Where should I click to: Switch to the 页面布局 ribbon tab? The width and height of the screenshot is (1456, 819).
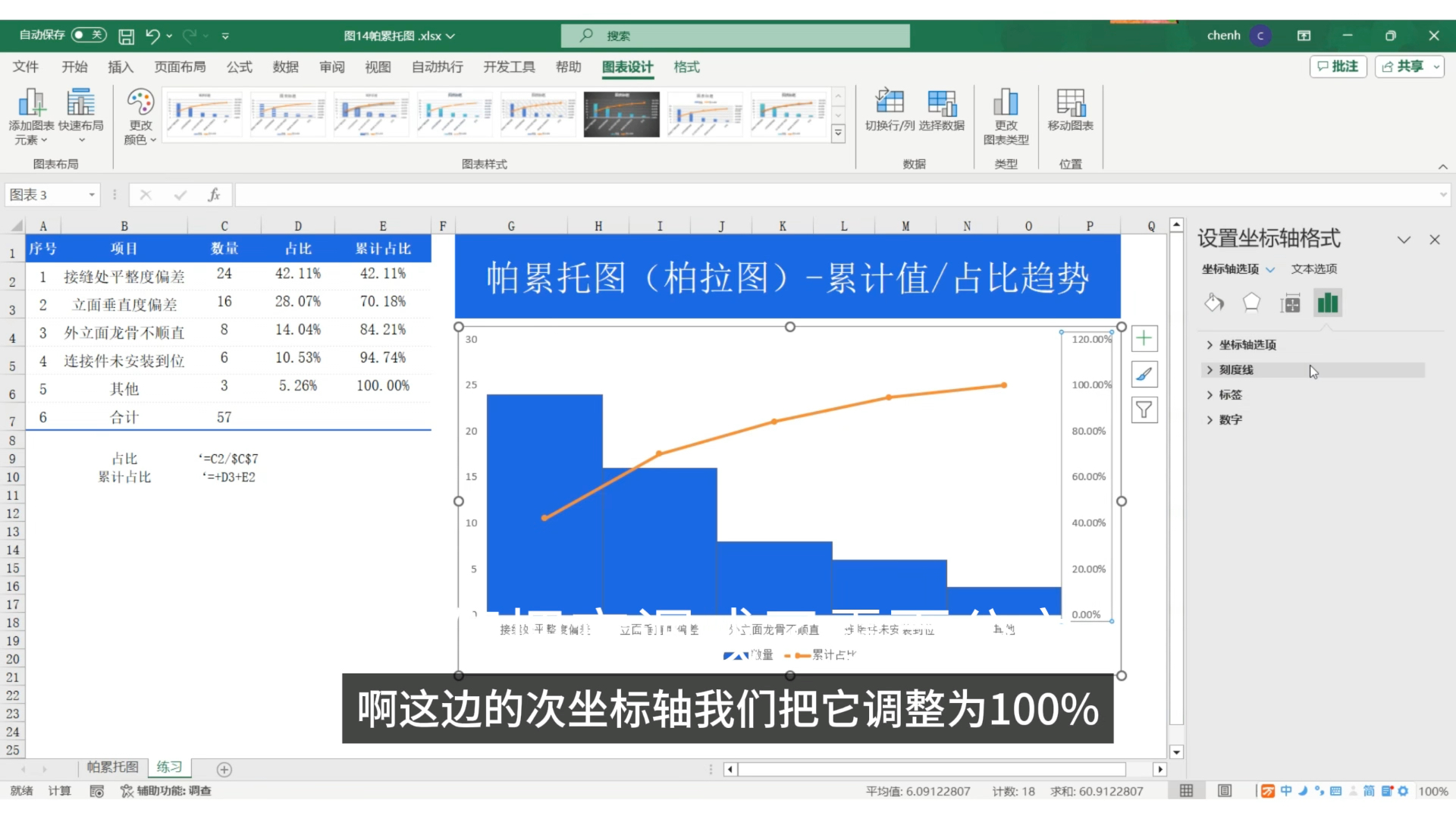(x=180, y=67)
